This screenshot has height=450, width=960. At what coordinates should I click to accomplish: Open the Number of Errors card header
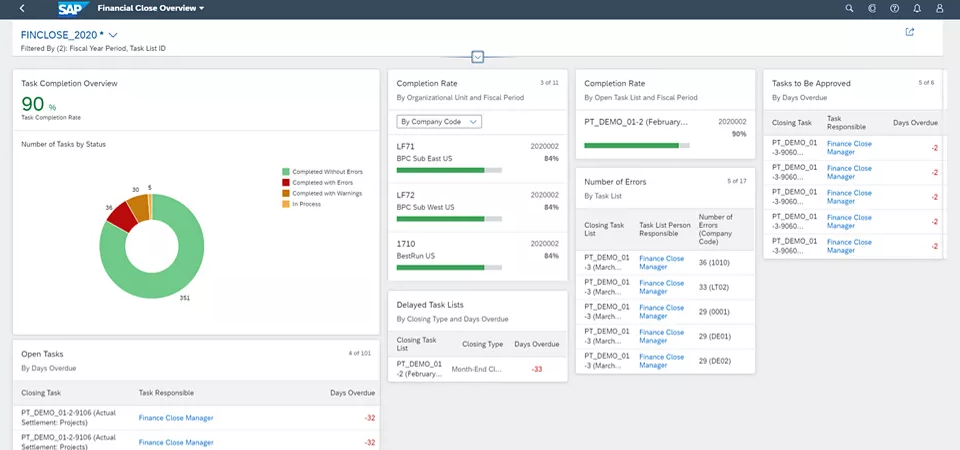(x=615, y=182)
